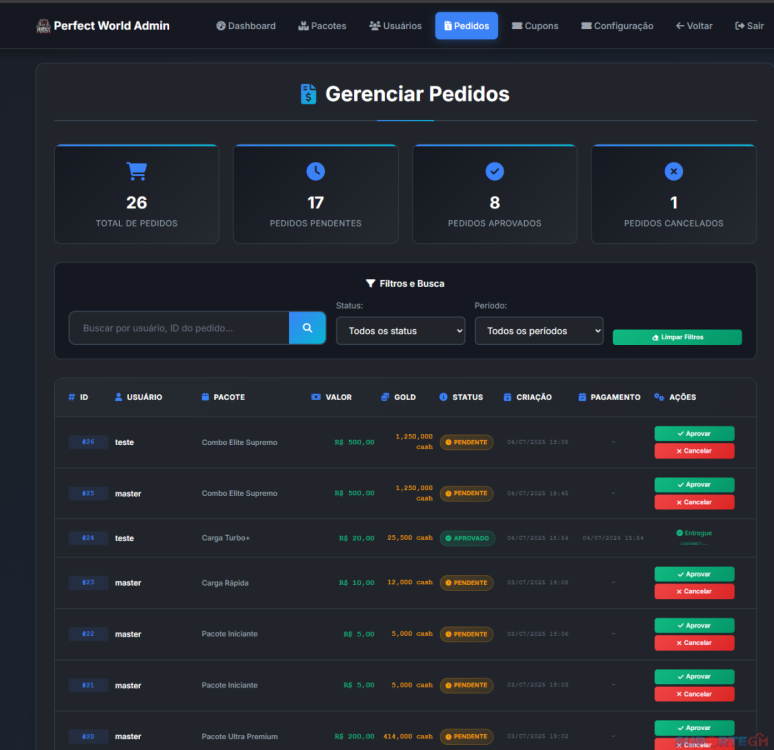
Task: Click the Perfect World Admin logo icon
Action: [x=43, y=26]
